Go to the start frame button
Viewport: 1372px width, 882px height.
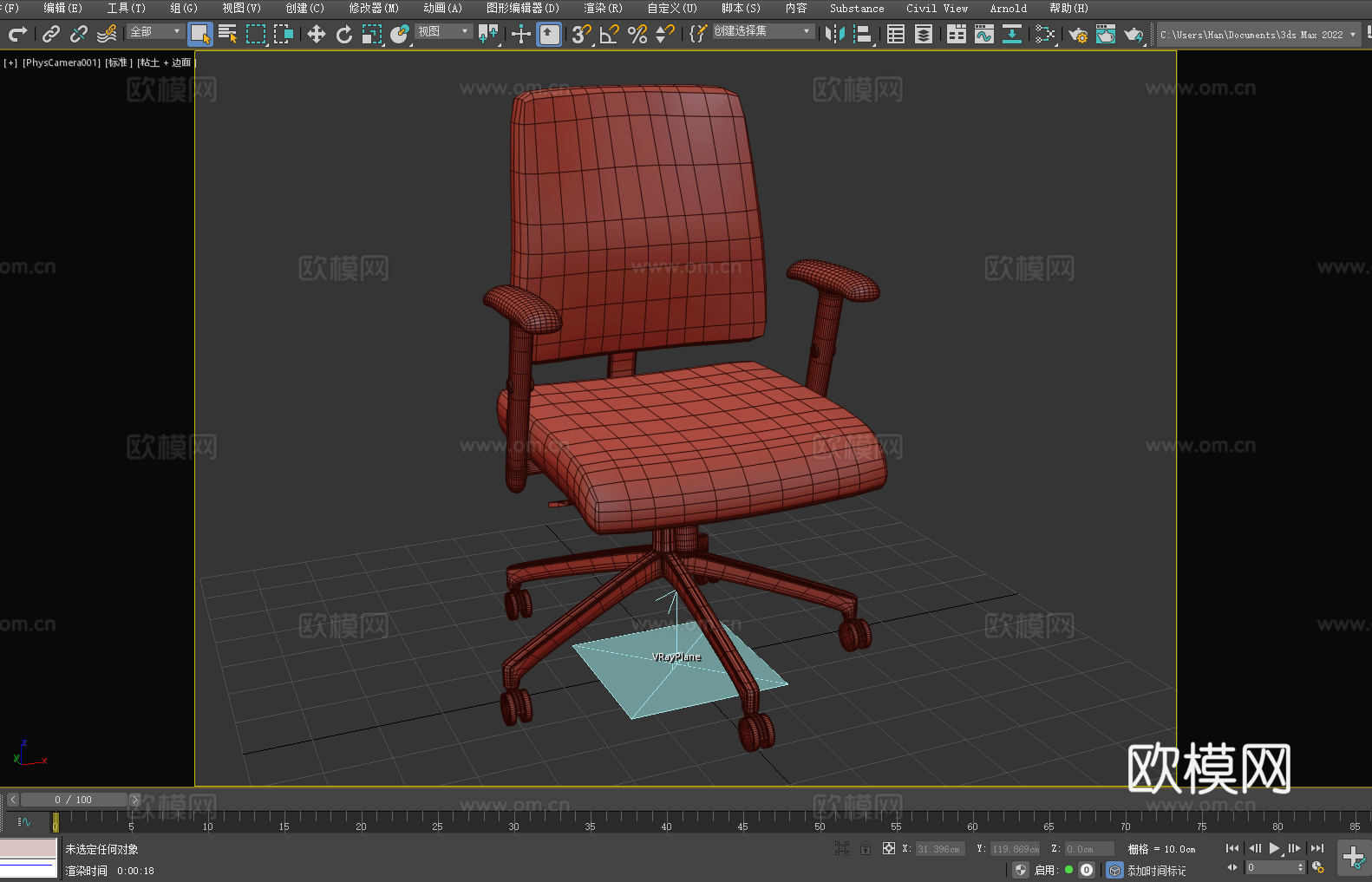pyautogui.click(x=1232, y=848)
